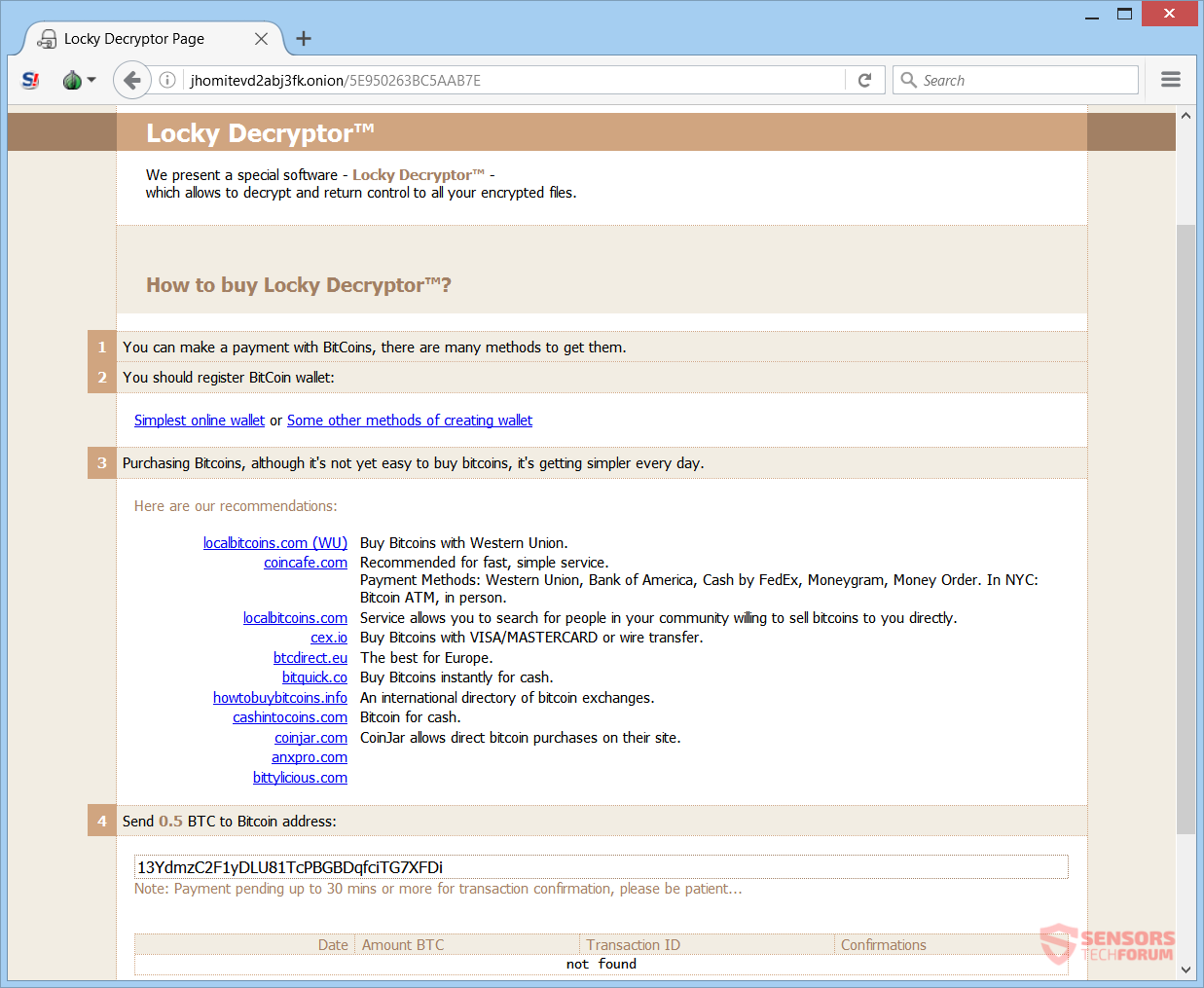Image resolution: width=1204 pixels, height=988 pixels.
Task: Minimize the browser window
Action: point(1092,15)
